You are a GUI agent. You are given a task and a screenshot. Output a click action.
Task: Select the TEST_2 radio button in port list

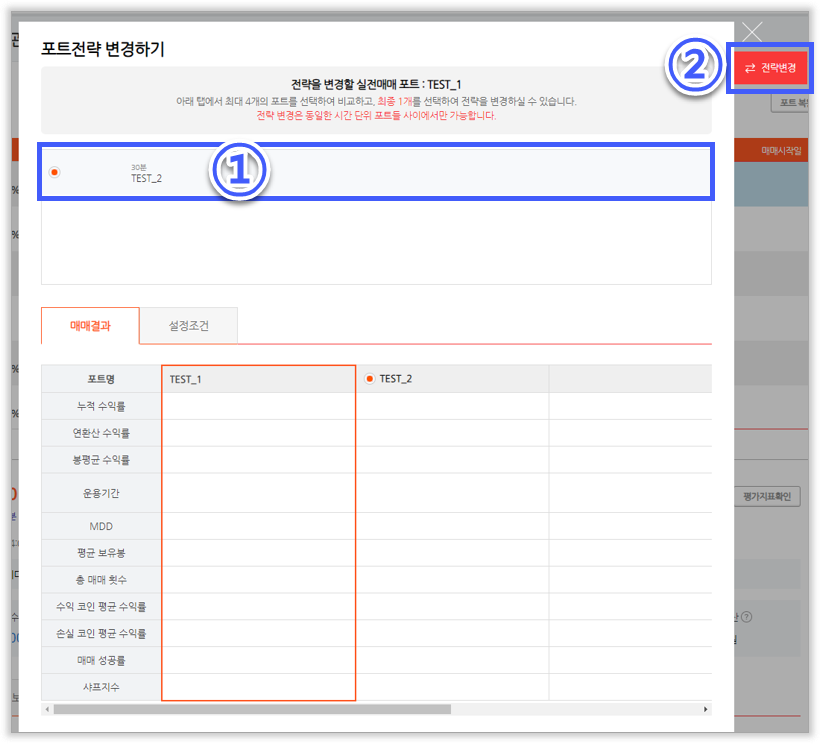click(x=54, y=172)
